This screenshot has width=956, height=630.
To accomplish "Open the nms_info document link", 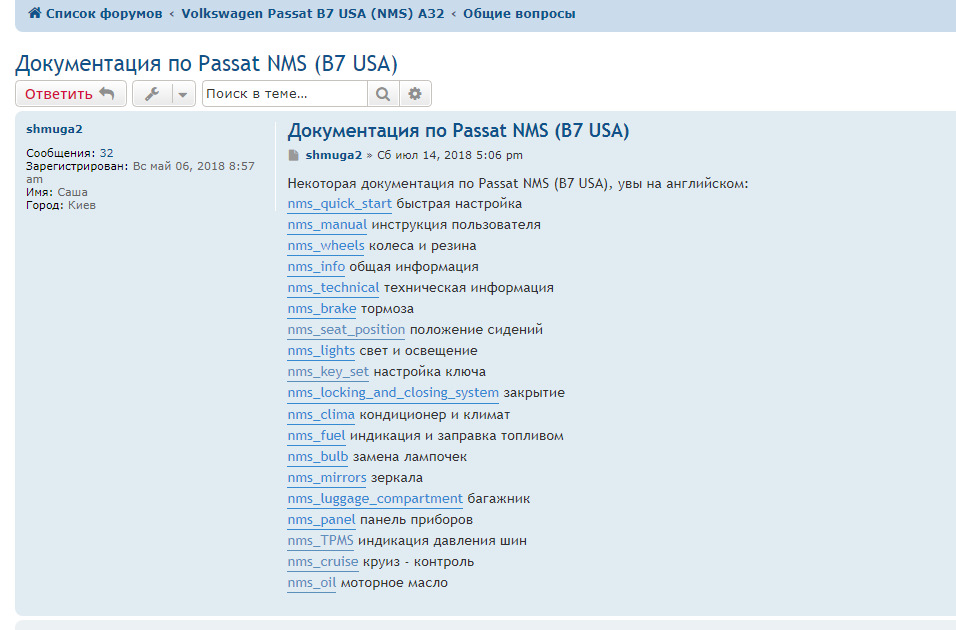I will pyautogui.click(x=316, y=267).
